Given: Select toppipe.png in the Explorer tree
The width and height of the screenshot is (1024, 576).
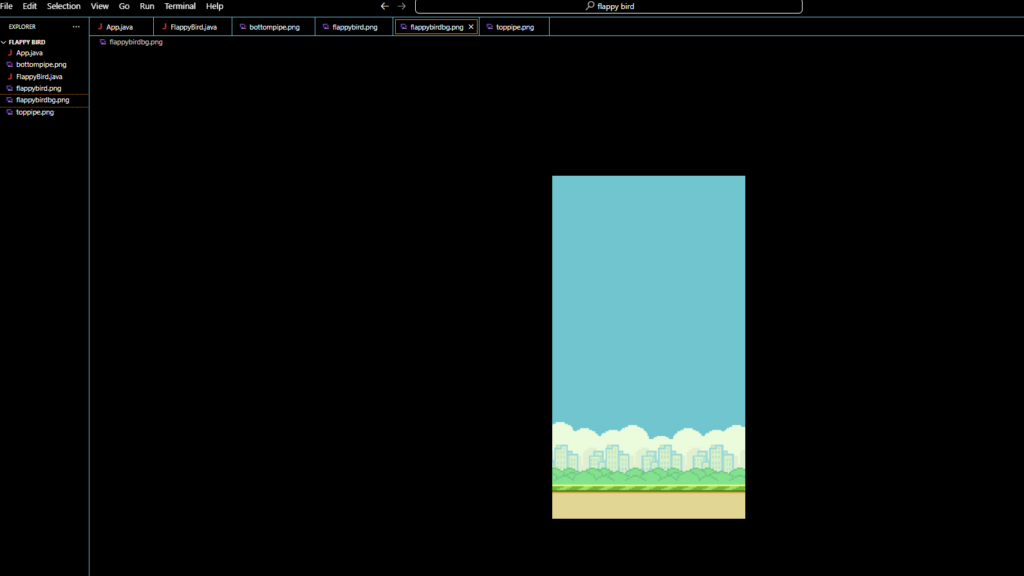Looking at the screenshot, I should pyautogui.click(x=35, y=112).
